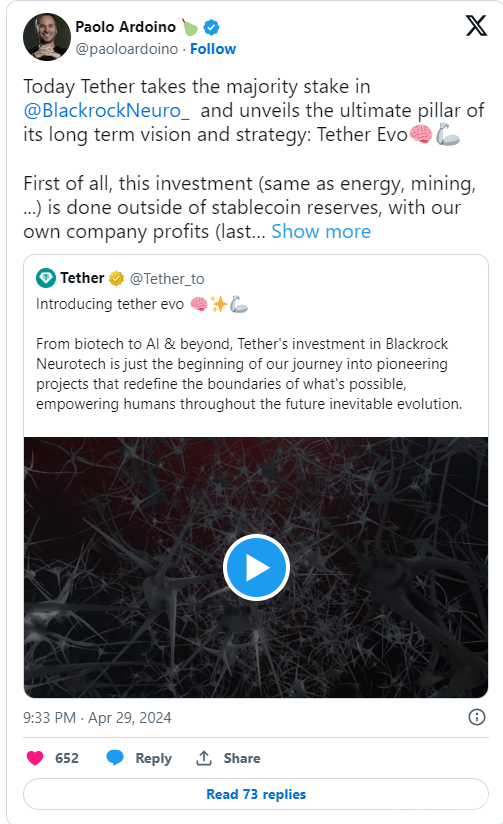Click the Tether teal diamond logo

click(x=46, y=278)
